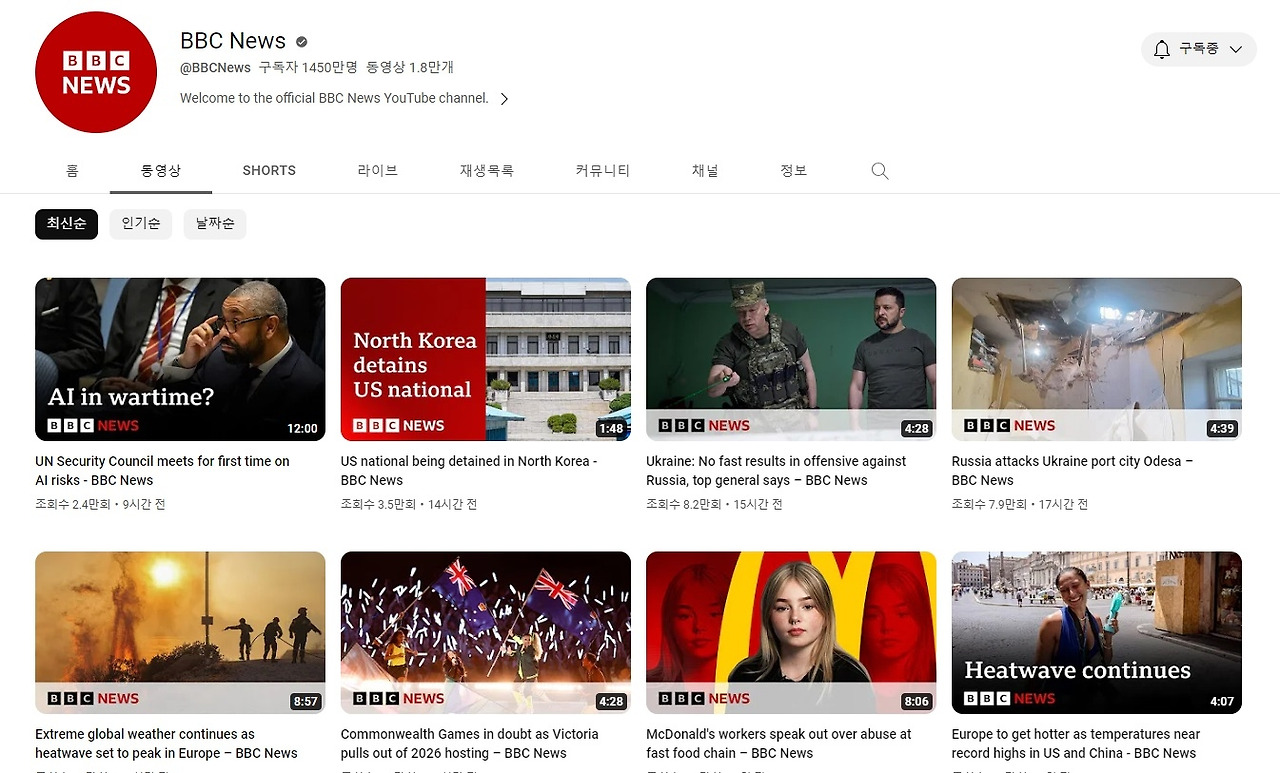Click the 8:57 duration badge

(305, 701)
